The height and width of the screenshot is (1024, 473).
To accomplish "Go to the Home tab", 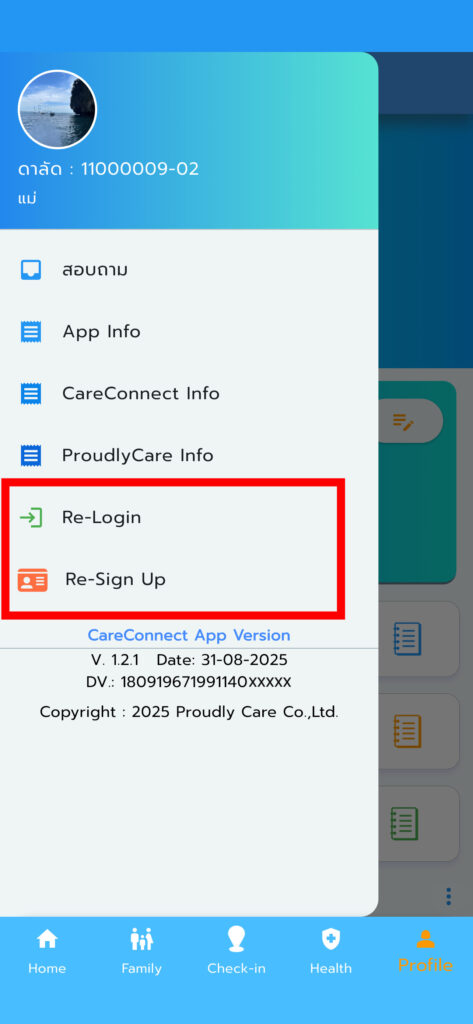I will [x=47, y=952].
